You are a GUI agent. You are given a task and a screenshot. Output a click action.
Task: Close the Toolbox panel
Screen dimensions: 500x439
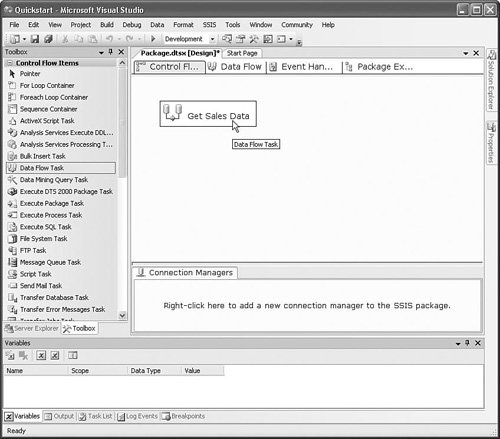click(121, 52)
